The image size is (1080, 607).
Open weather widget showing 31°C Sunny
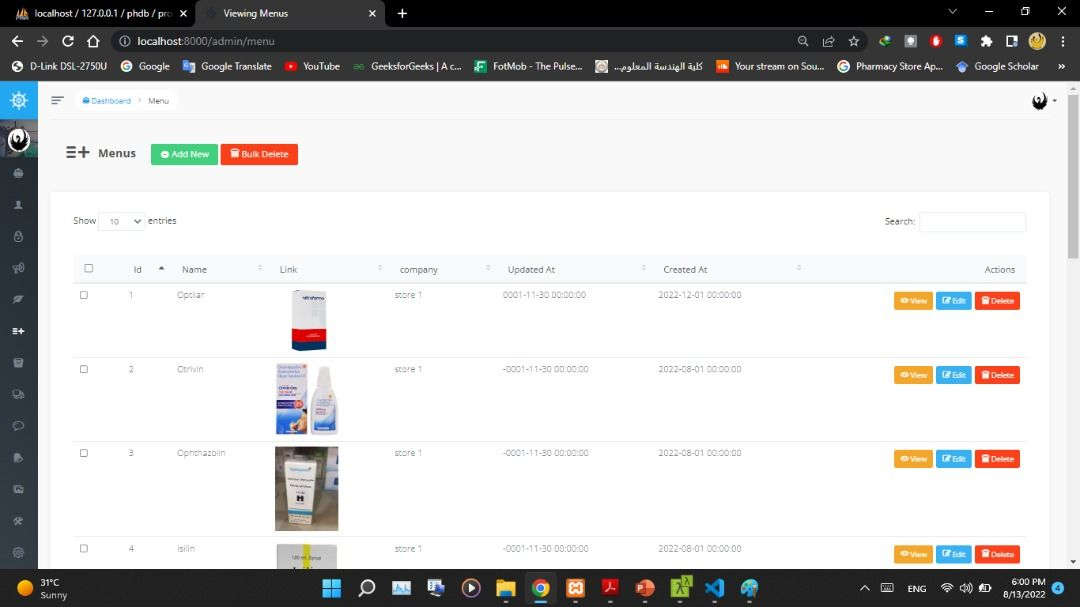click(x=43, y=588)
